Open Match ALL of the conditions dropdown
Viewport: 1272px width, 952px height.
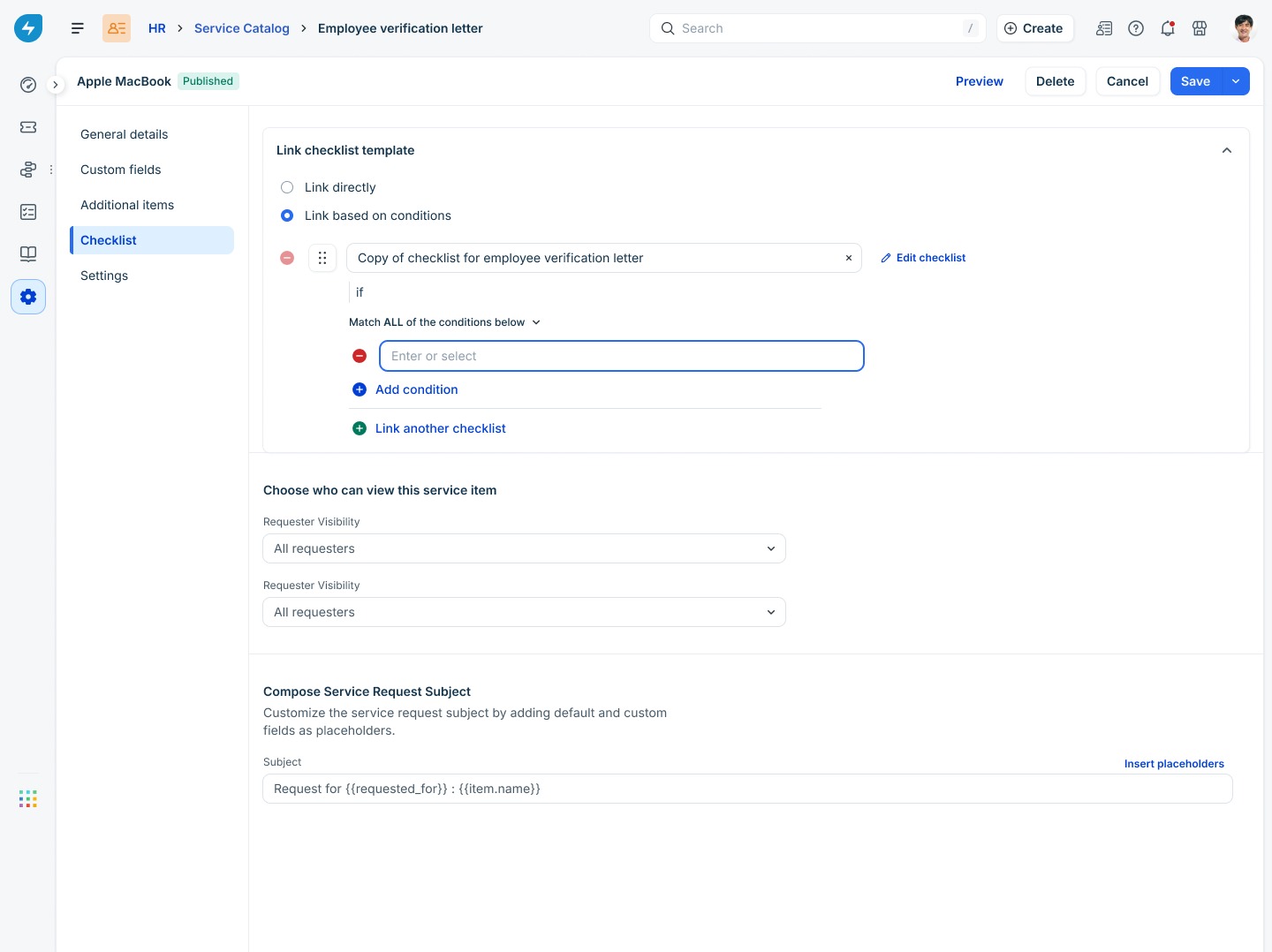(x=444, y=322)
